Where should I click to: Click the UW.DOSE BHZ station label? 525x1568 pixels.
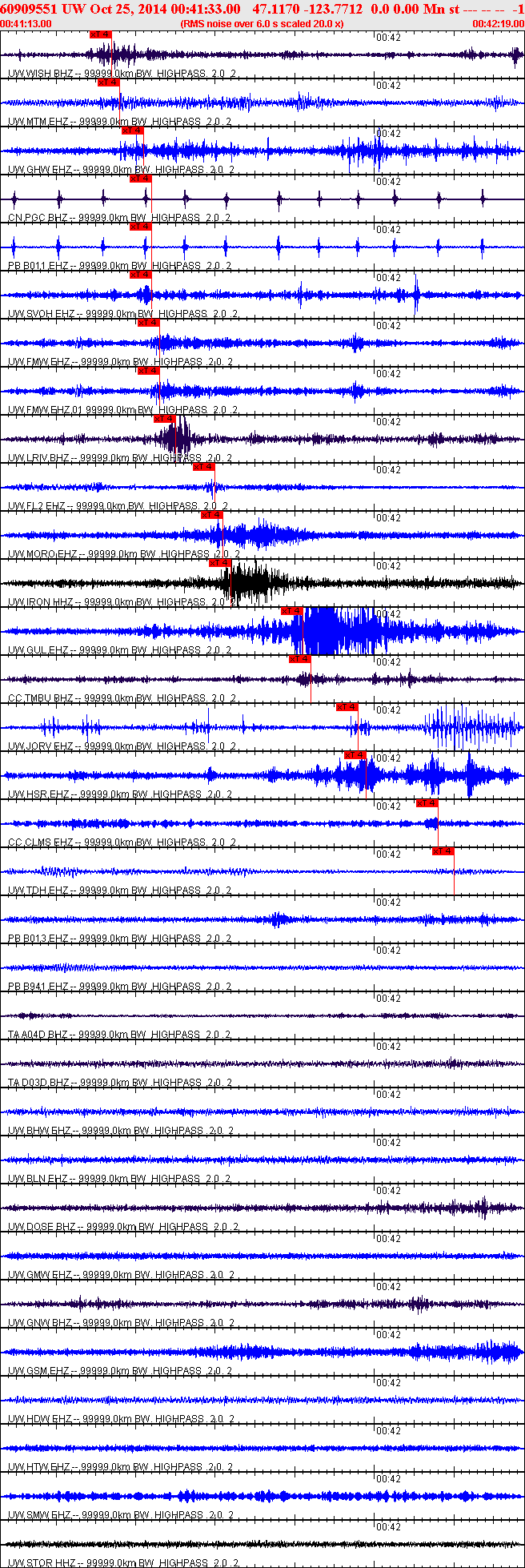123,1227
